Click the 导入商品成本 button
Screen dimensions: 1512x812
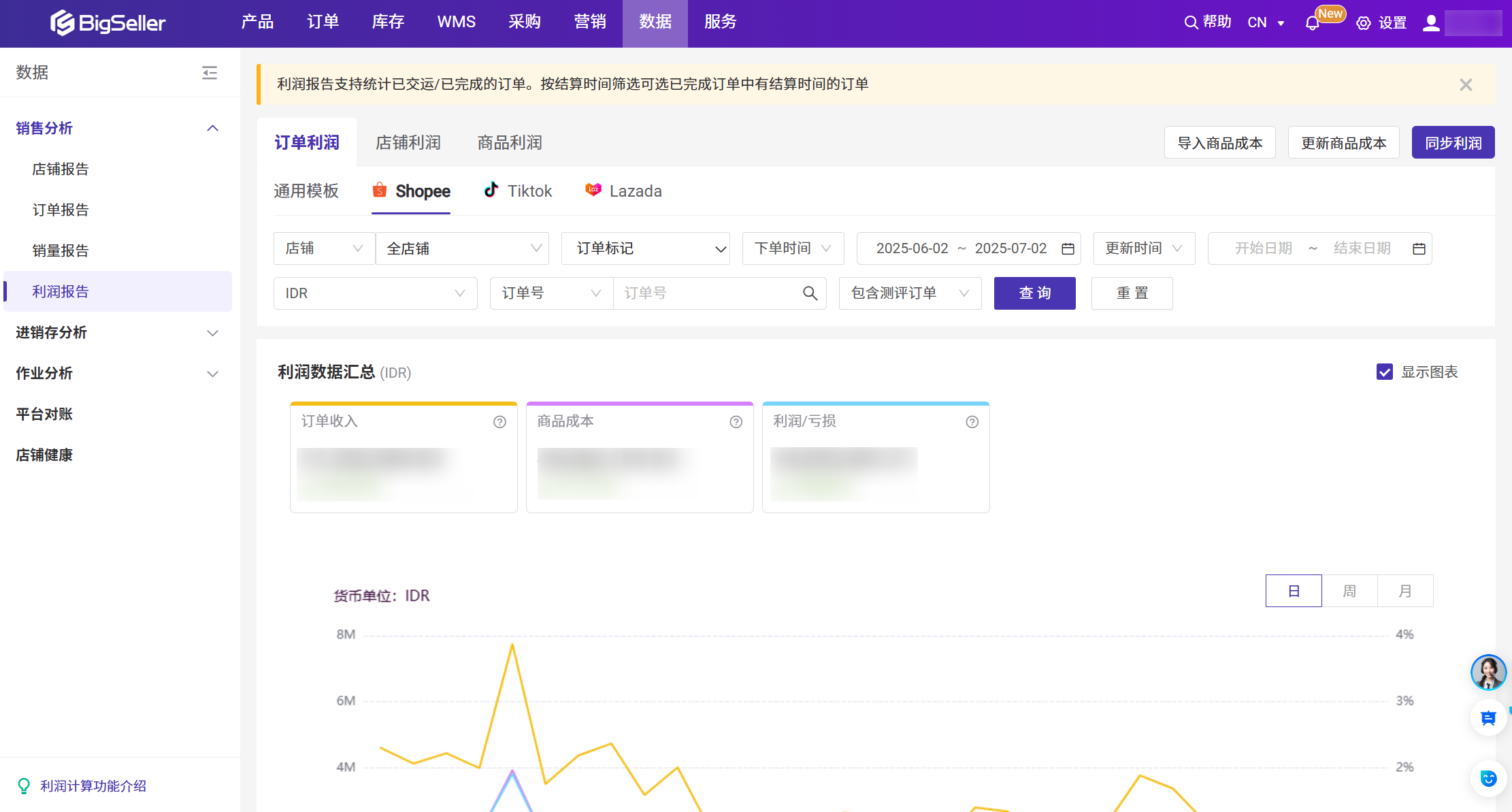pyautogui.click(x=1220, y=143)
